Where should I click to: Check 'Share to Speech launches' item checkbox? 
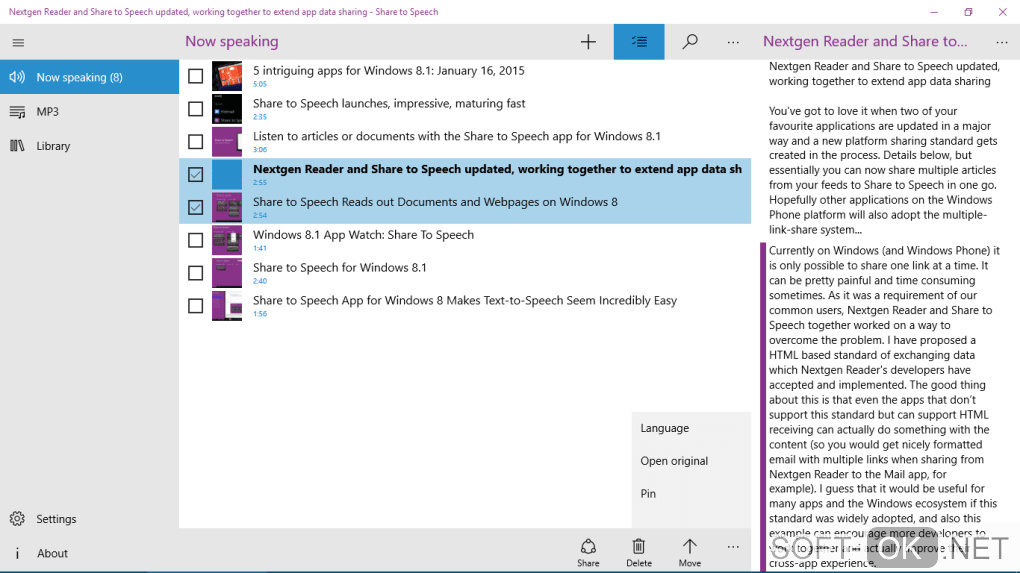(x=195, y=109)
